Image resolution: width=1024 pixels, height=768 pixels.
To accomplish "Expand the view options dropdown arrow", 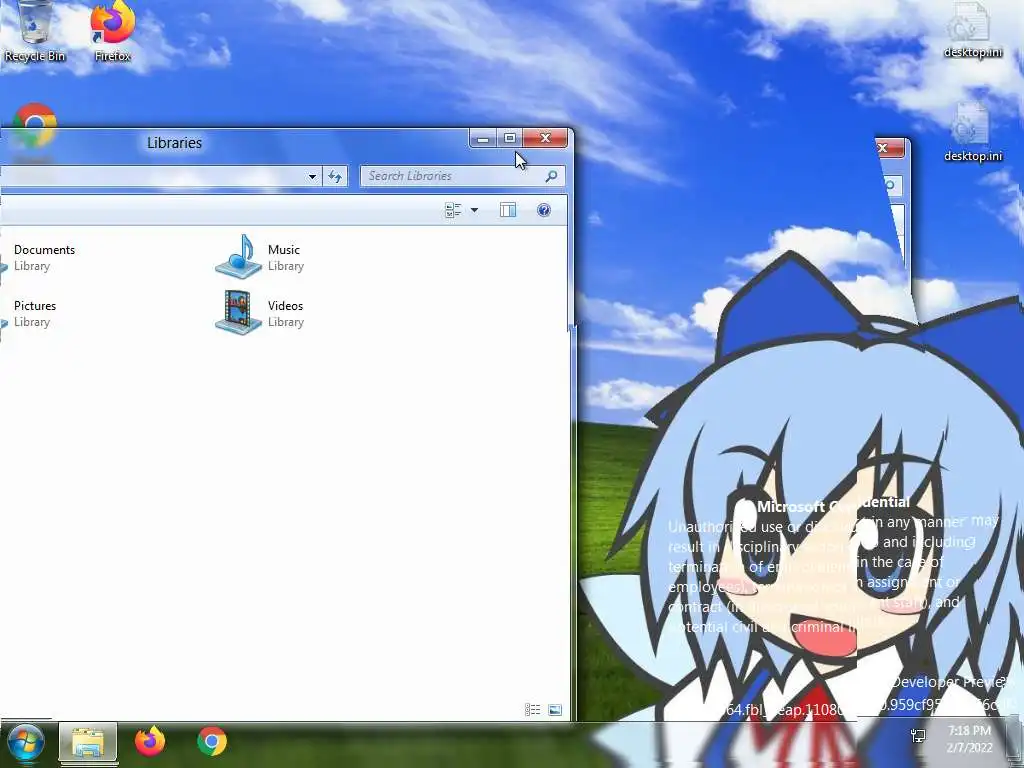I will (474, 210).
